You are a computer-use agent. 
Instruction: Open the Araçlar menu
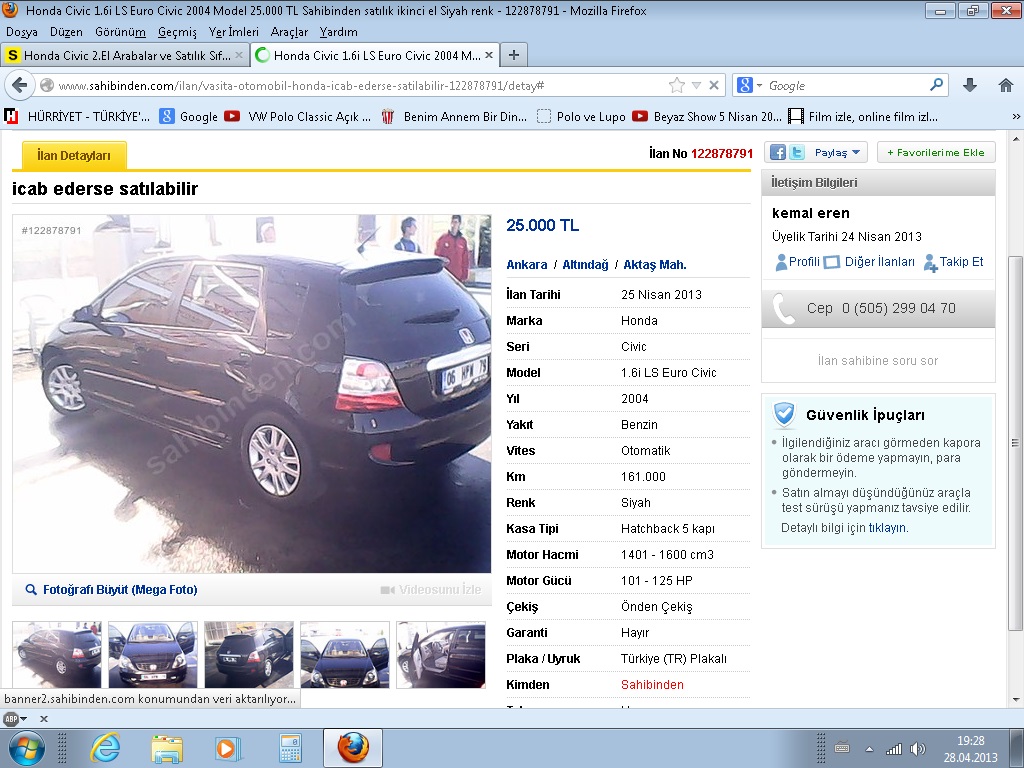click(289, 32)
